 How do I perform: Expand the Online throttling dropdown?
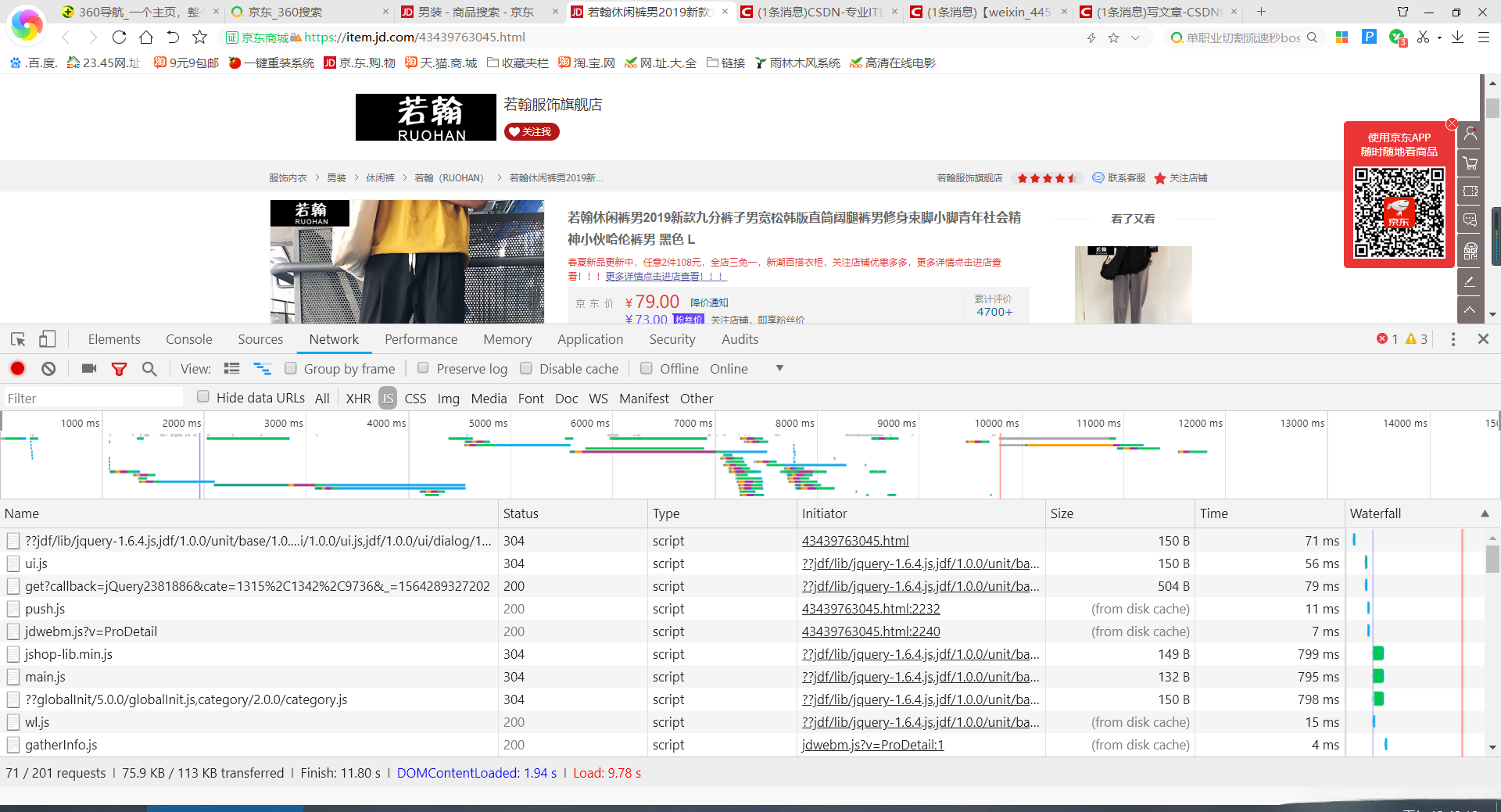click(x=779, y=368)
